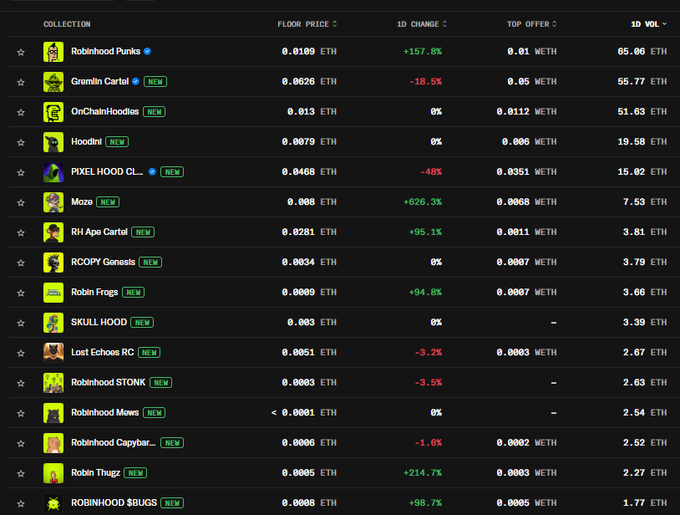This screenshot has height=515, width=680.
Task: Sort by 1D Change column
Action: click(422, 24)
